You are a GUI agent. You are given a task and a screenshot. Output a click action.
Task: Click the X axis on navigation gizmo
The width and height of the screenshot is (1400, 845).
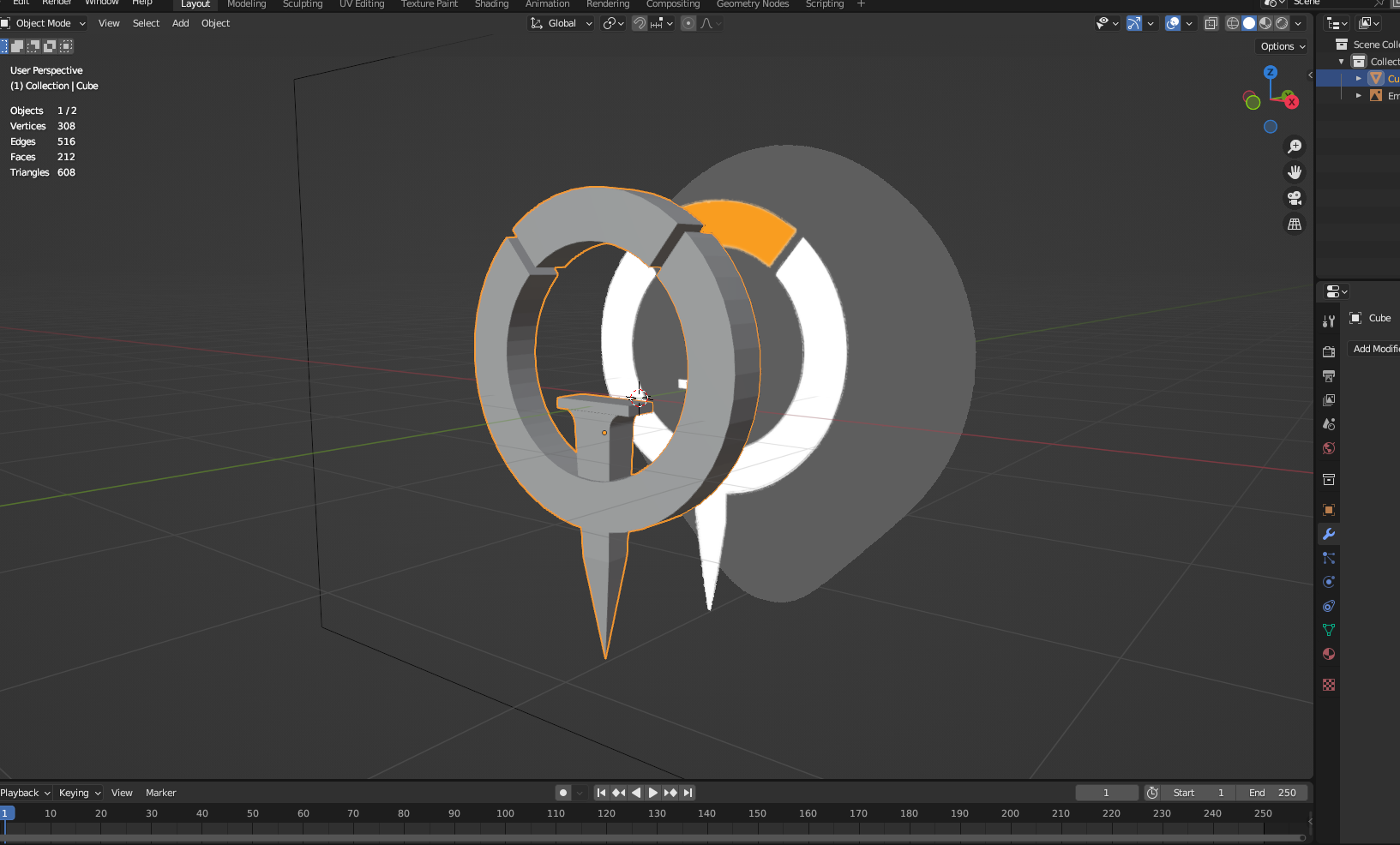click(1291, 102)
